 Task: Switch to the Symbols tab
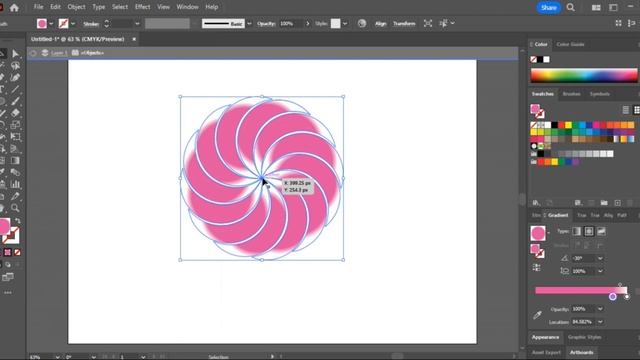[x=600, y=94]
